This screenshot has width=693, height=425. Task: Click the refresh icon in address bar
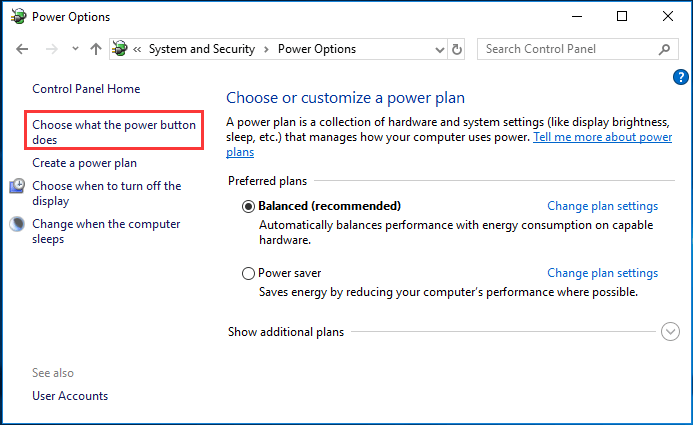(458, 49)
